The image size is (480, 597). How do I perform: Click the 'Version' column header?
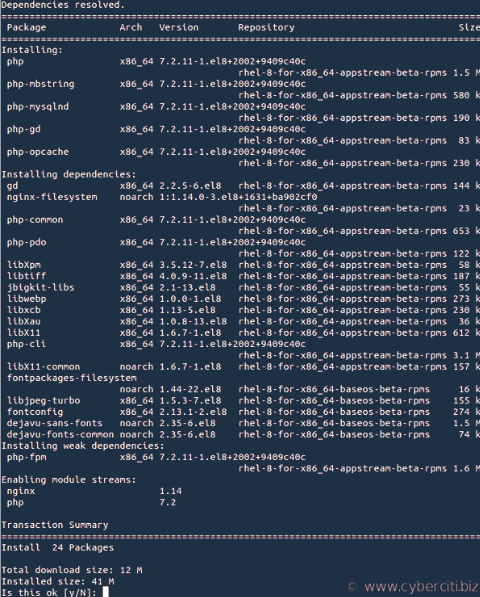(179, 27)
